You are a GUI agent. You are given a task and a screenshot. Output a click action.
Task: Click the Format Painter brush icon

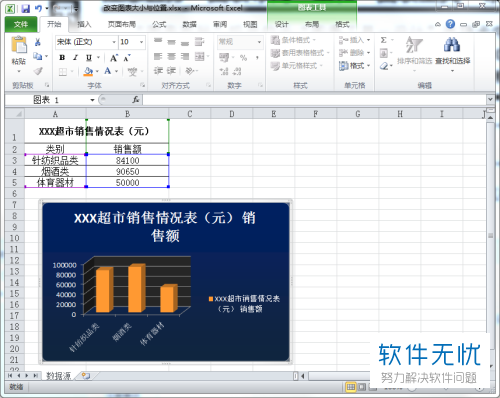(38, 71)
